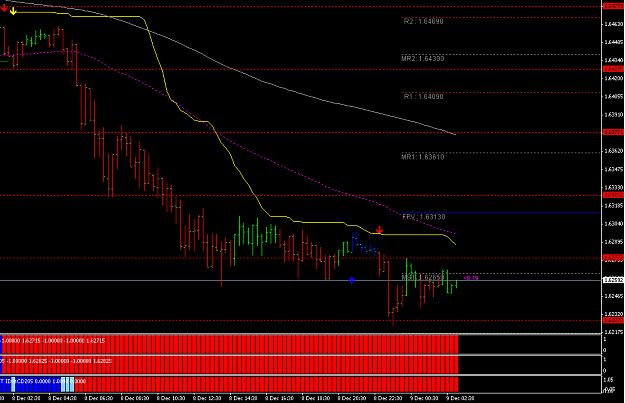Click the 9 Dec 02:00 time label
This screenshot has height=403, width=625.
460,398
